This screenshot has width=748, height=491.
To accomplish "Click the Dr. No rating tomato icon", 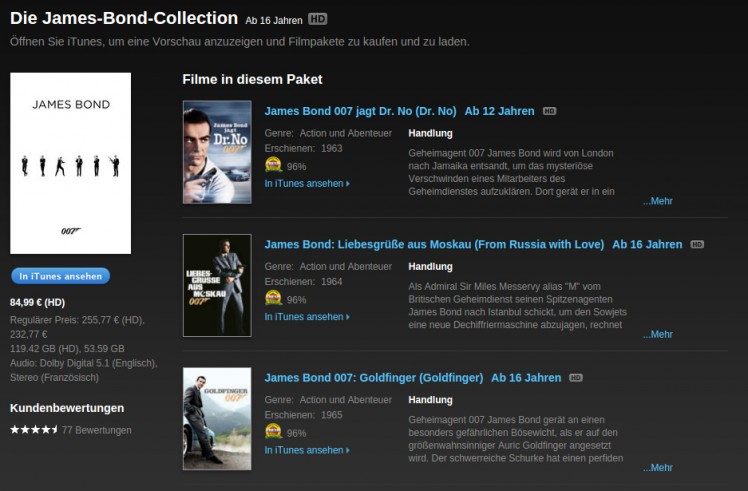I will point(273,165).
